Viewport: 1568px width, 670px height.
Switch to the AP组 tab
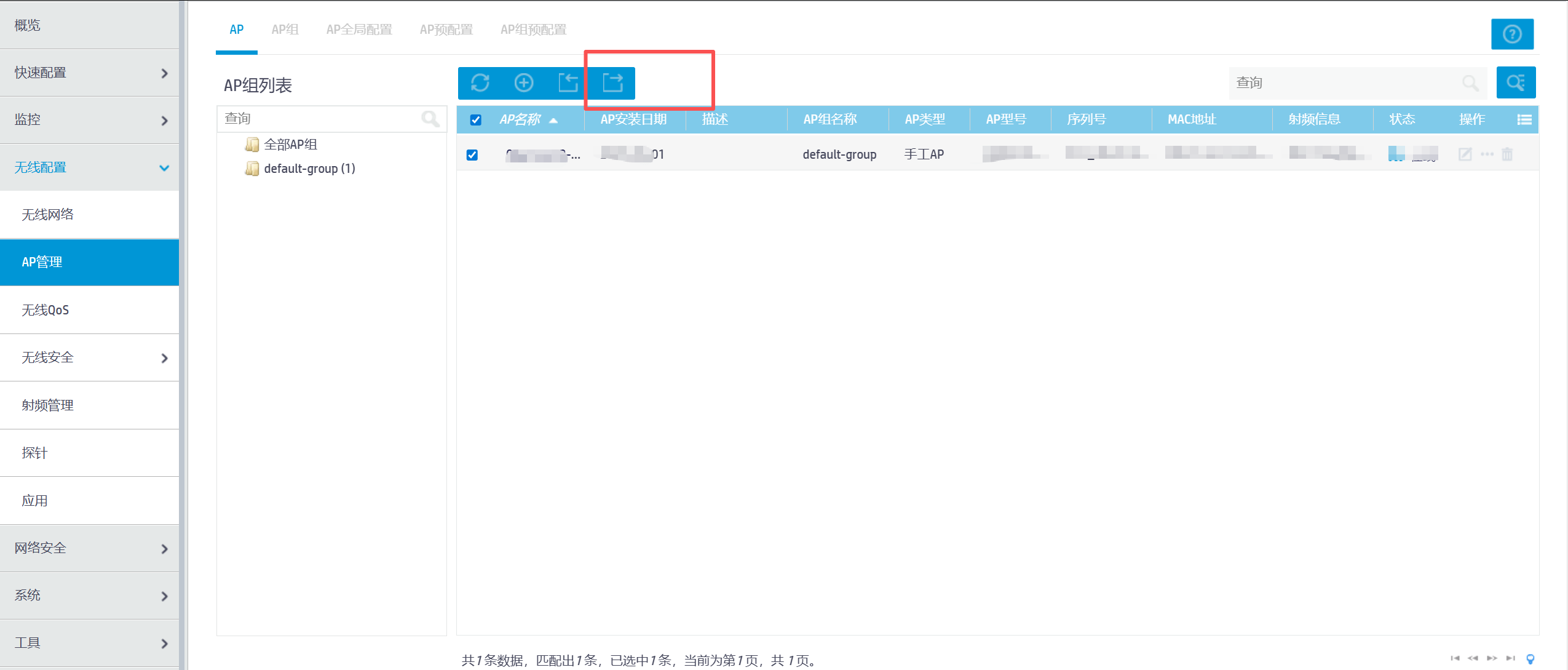(x=285, y=30)
